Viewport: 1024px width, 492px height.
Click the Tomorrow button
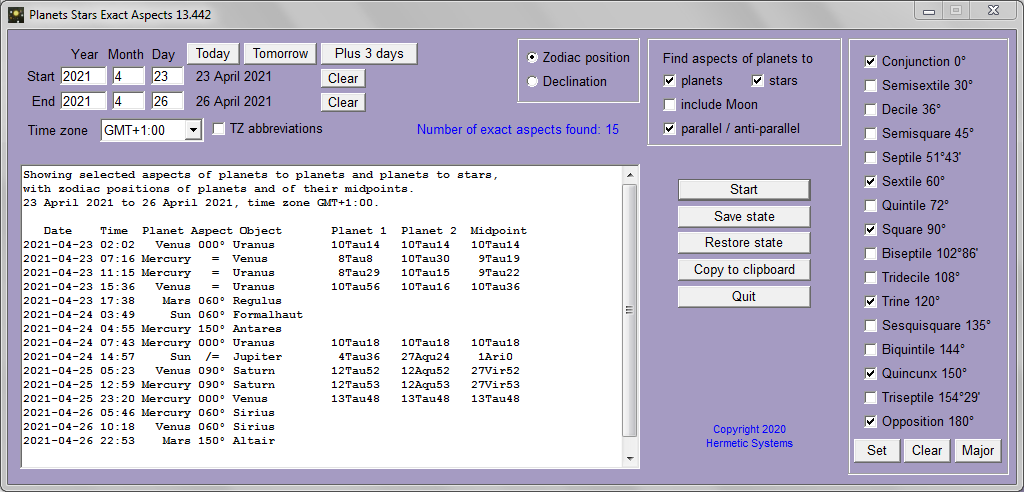point(280,54)
